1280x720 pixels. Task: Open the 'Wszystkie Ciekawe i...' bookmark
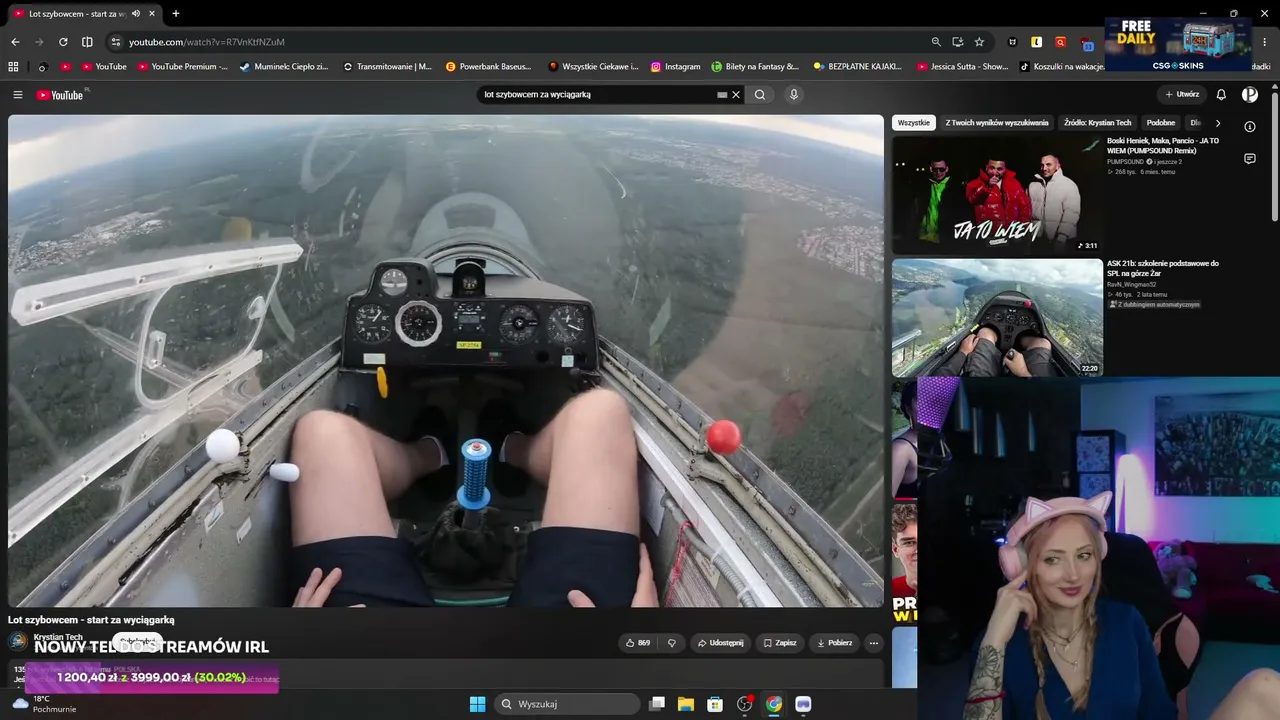click(593, 67)
